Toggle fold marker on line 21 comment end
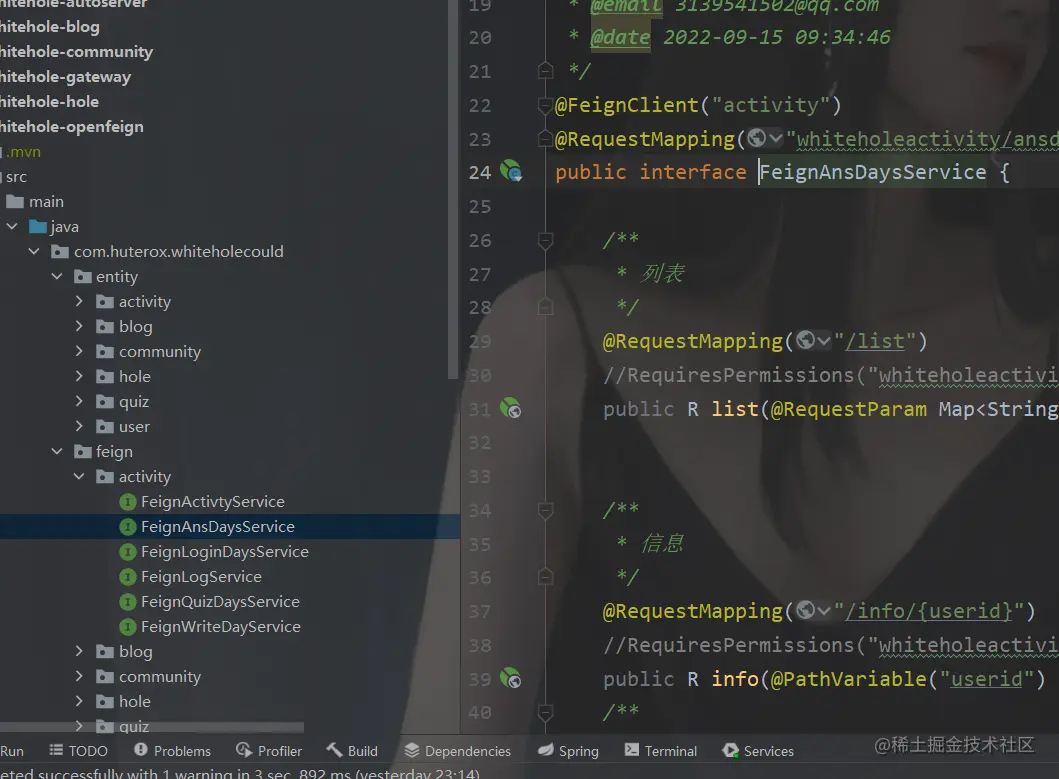1059x779 pixels. 546,70
